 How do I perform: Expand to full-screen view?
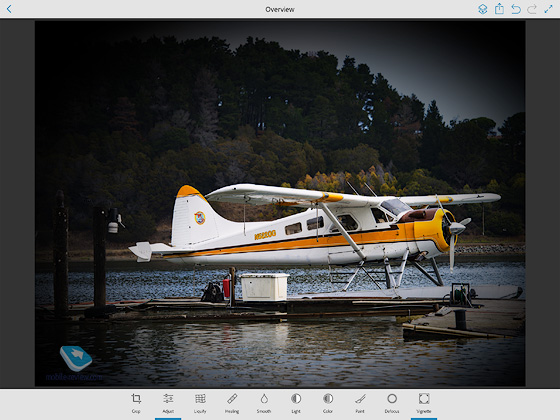[x=548, y=9]
